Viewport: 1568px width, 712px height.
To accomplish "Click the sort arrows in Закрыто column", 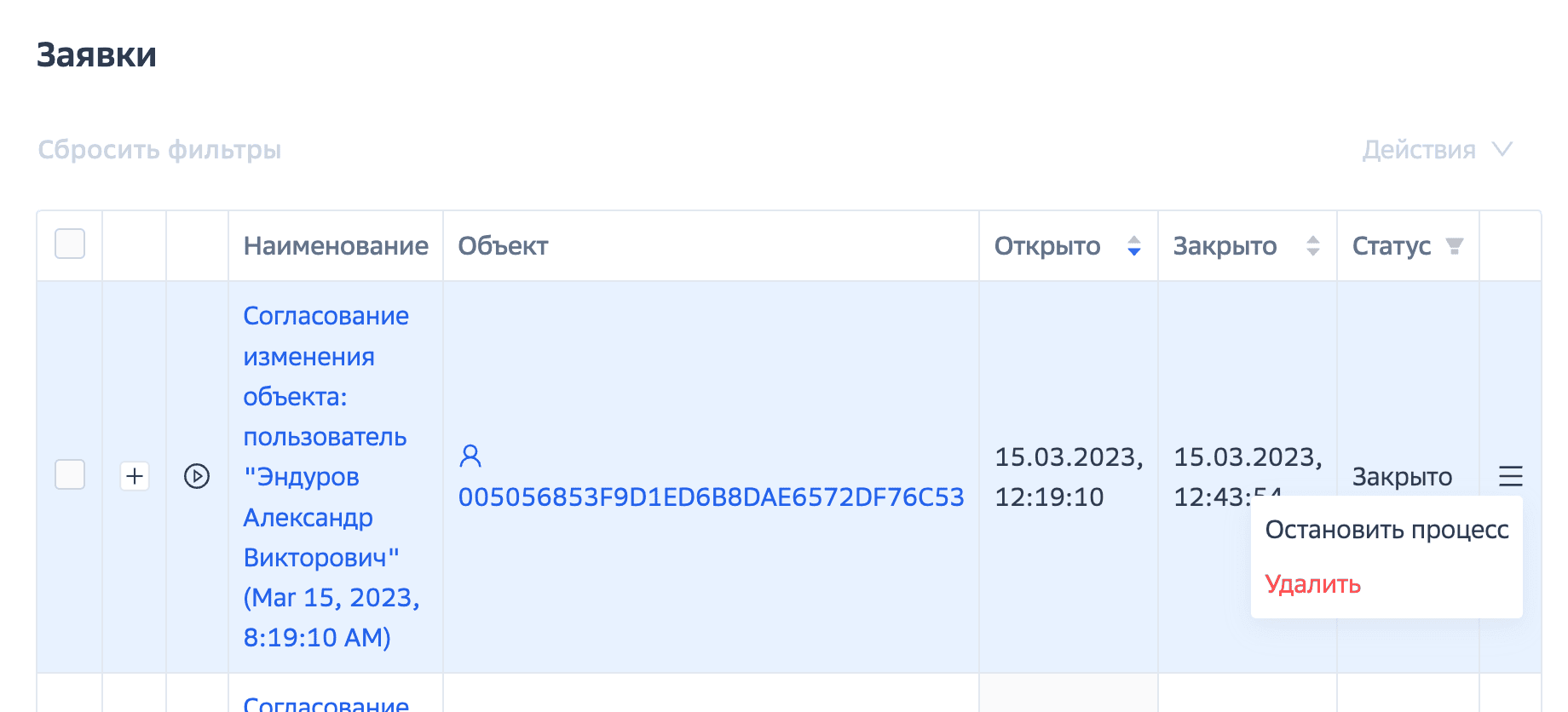I will 1313,246.
